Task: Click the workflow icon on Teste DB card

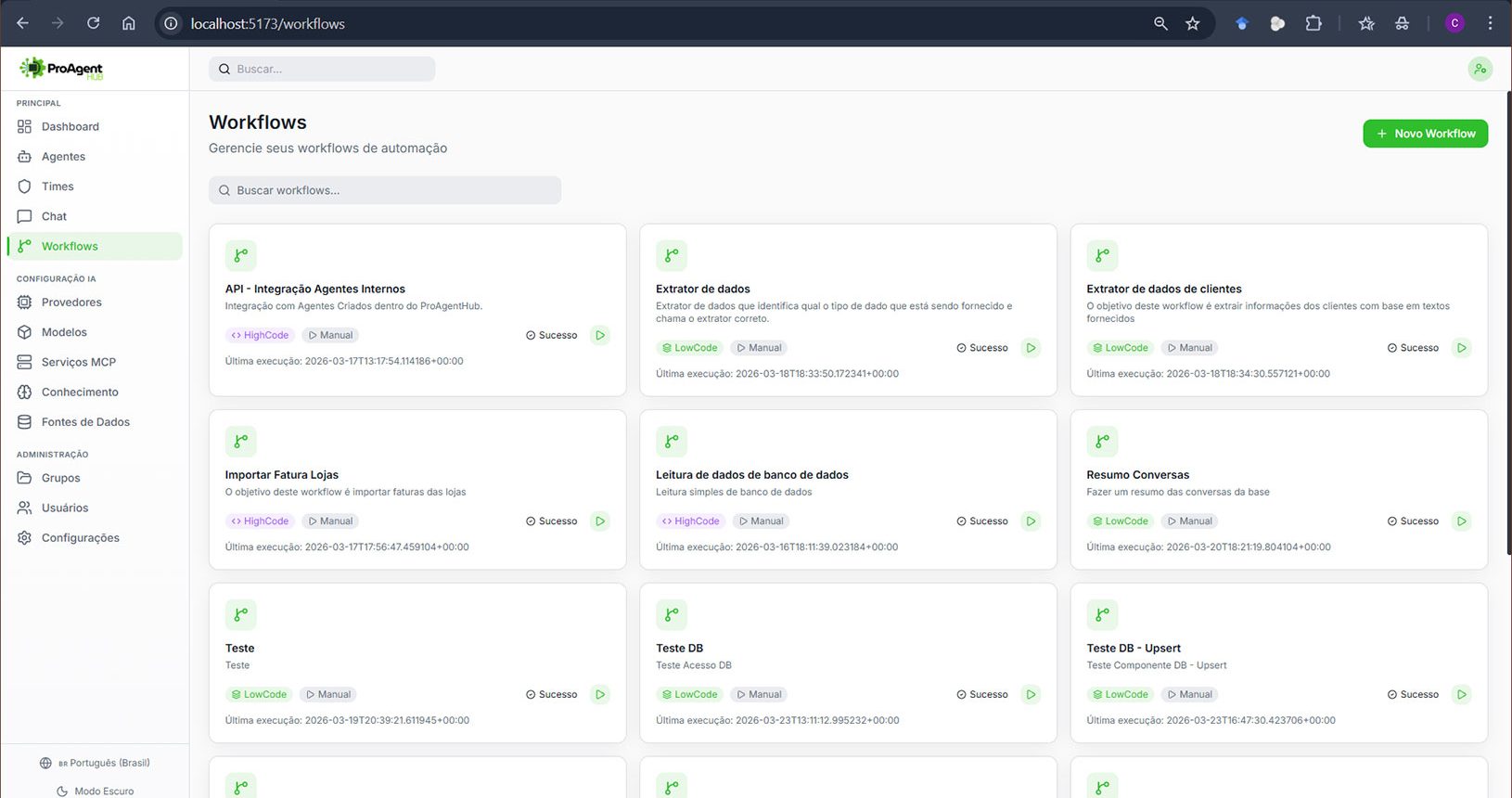Action: coord(672,614)
